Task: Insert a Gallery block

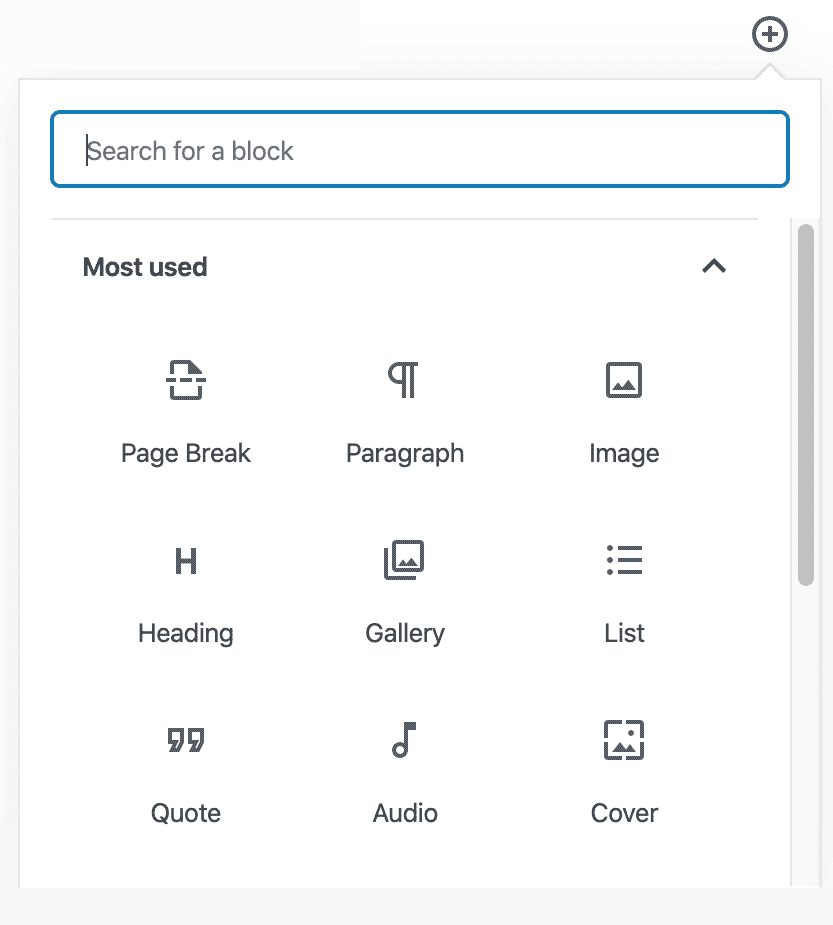Action: pyautogui.click(x=404, y=592)
